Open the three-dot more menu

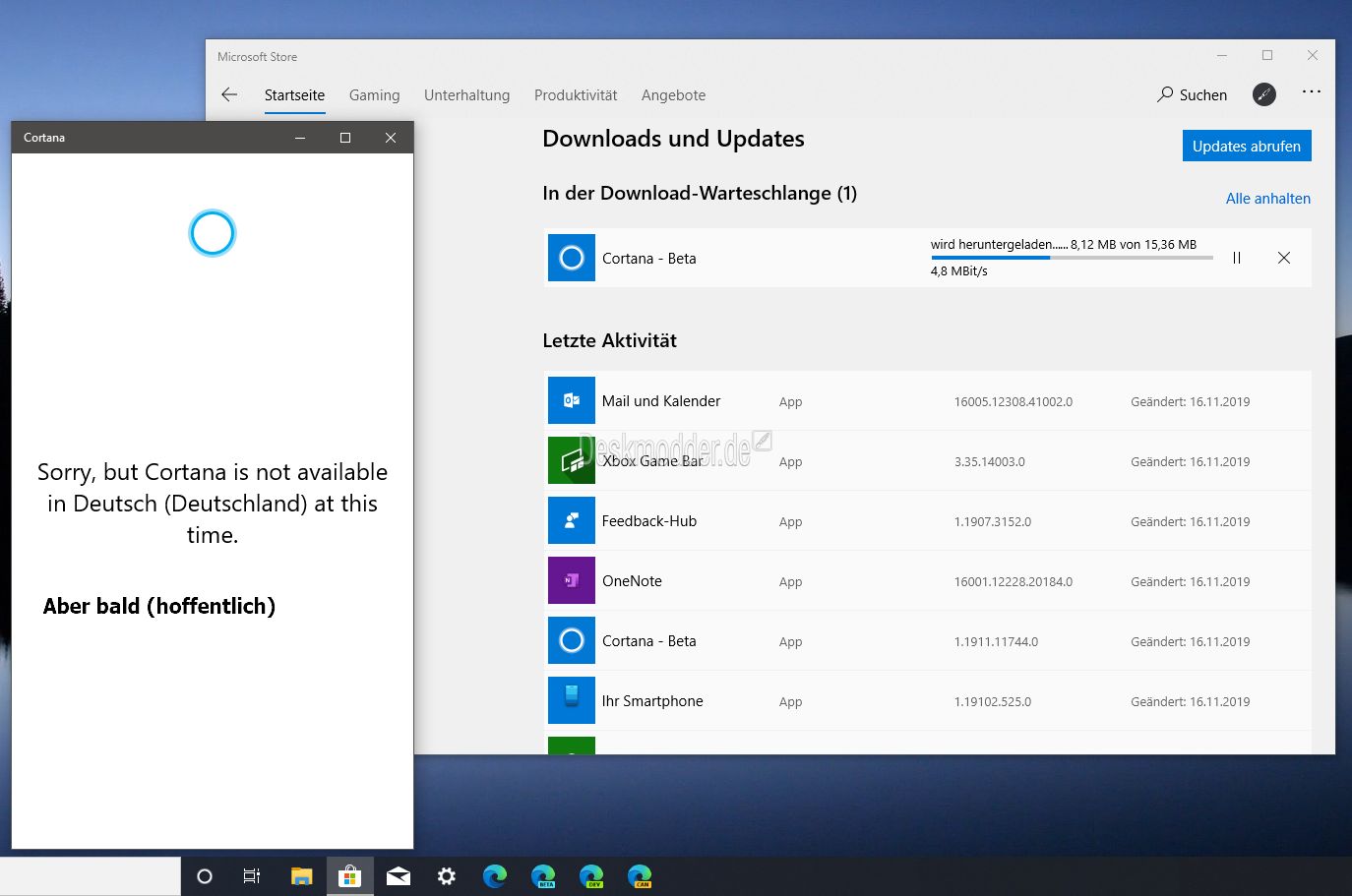point(1312,91)
